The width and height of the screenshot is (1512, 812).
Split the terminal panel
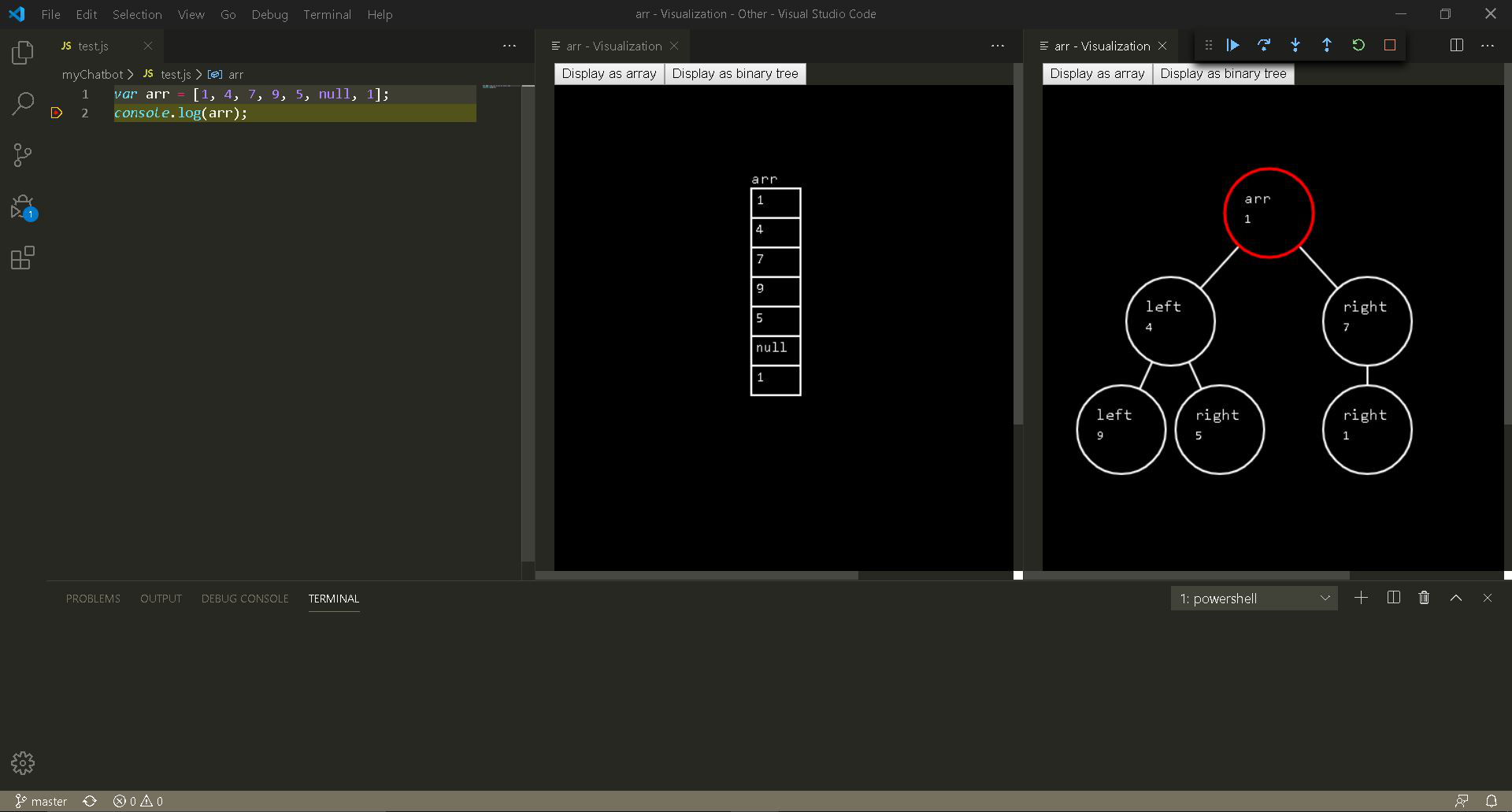(1393, 598)
